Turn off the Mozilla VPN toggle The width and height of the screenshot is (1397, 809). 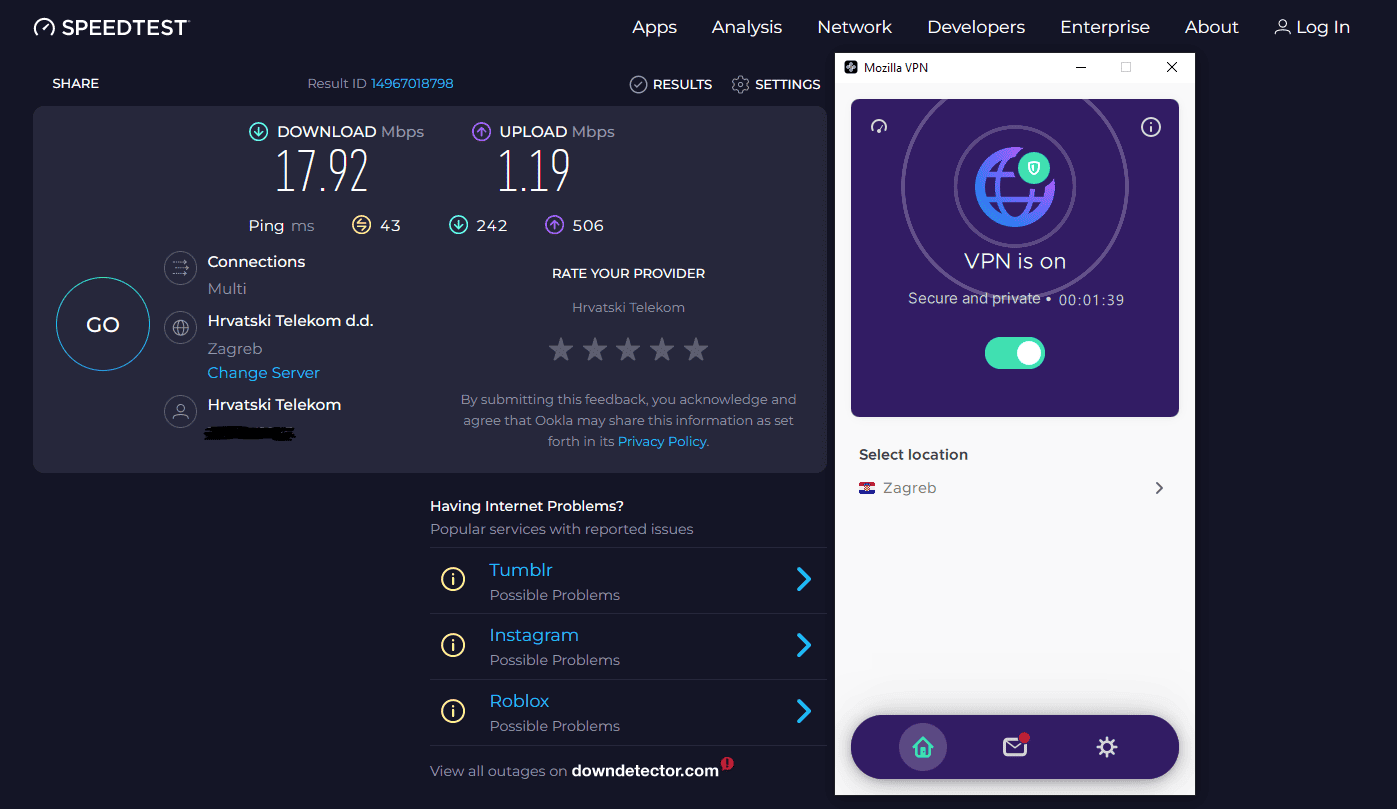(1015, 353)
